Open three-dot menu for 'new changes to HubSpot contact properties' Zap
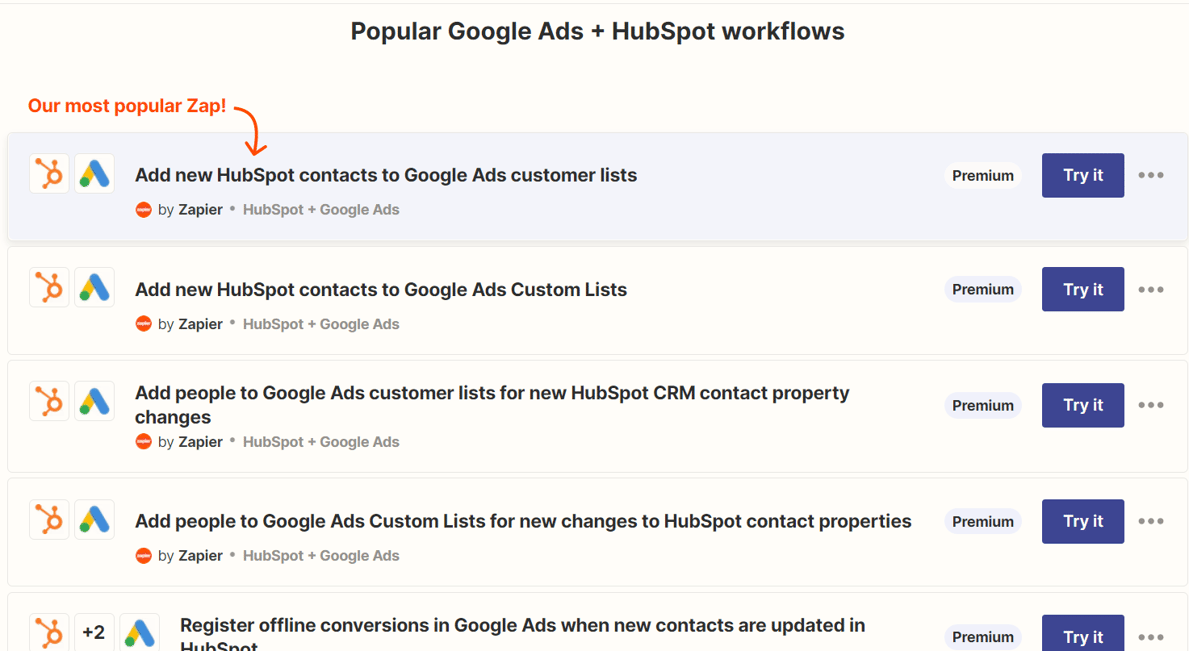 pyautogui.click(x=1150, y=521)
